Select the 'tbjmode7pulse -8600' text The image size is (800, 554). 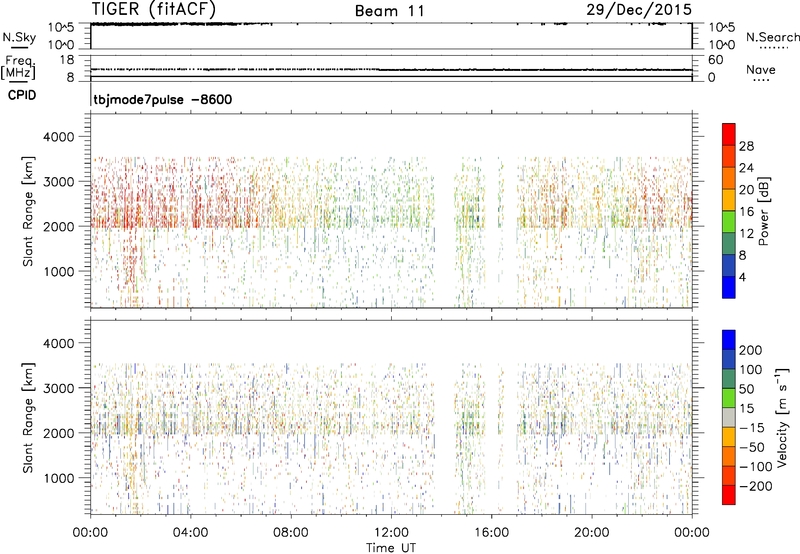(163, 99)
